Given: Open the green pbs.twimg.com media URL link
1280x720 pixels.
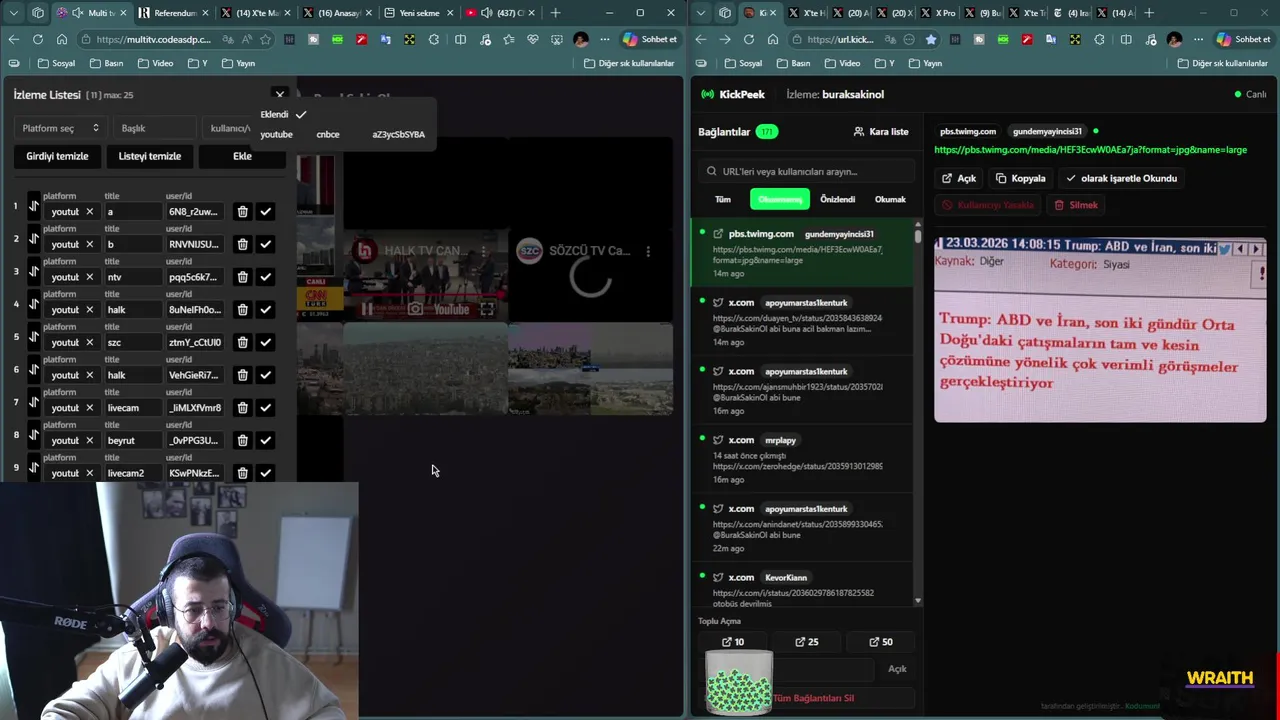Looking at the screenshot, I should pos(1090,150).
